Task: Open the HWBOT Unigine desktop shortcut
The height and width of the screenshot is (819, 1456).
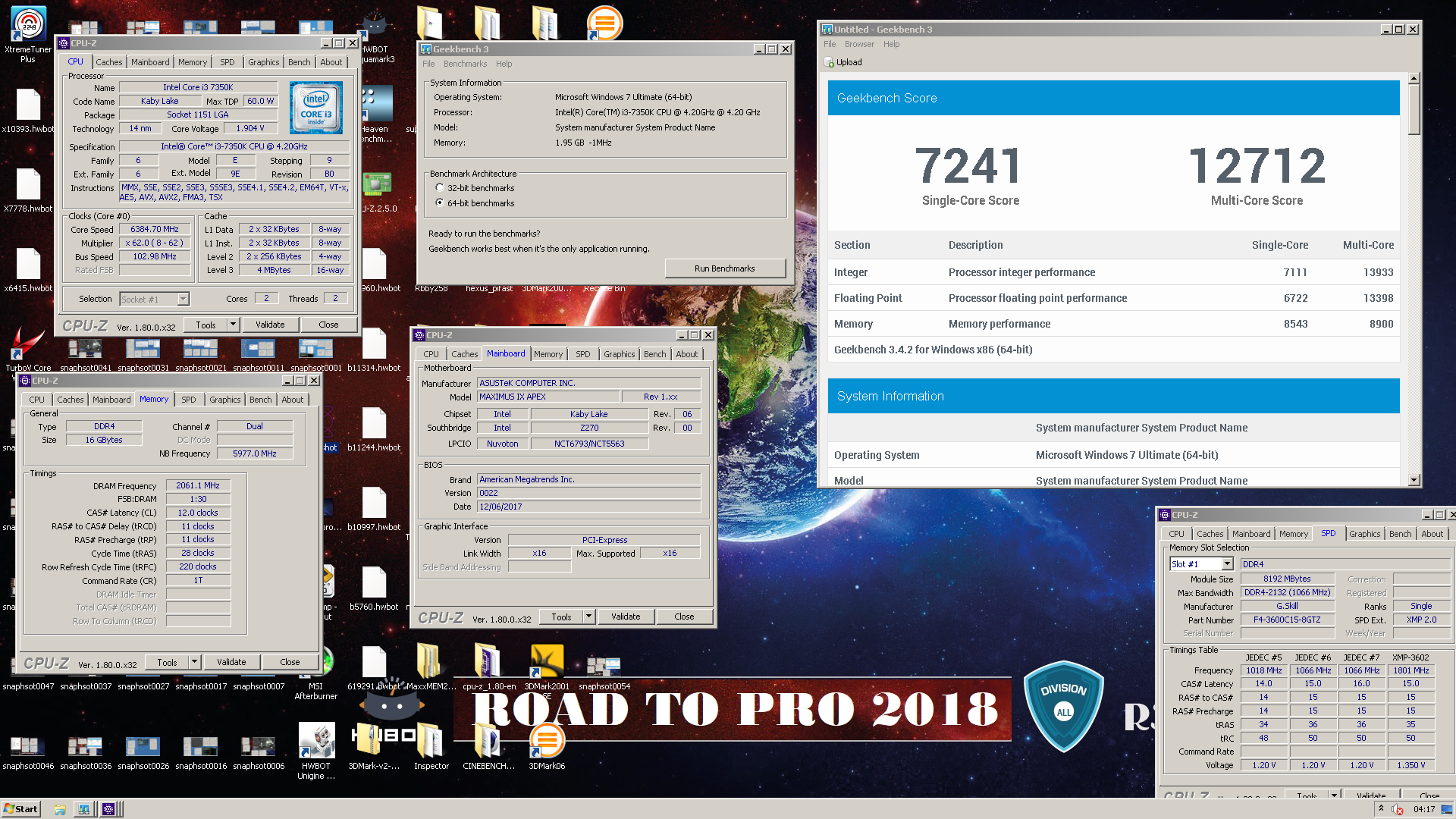Action: (316, 751)
